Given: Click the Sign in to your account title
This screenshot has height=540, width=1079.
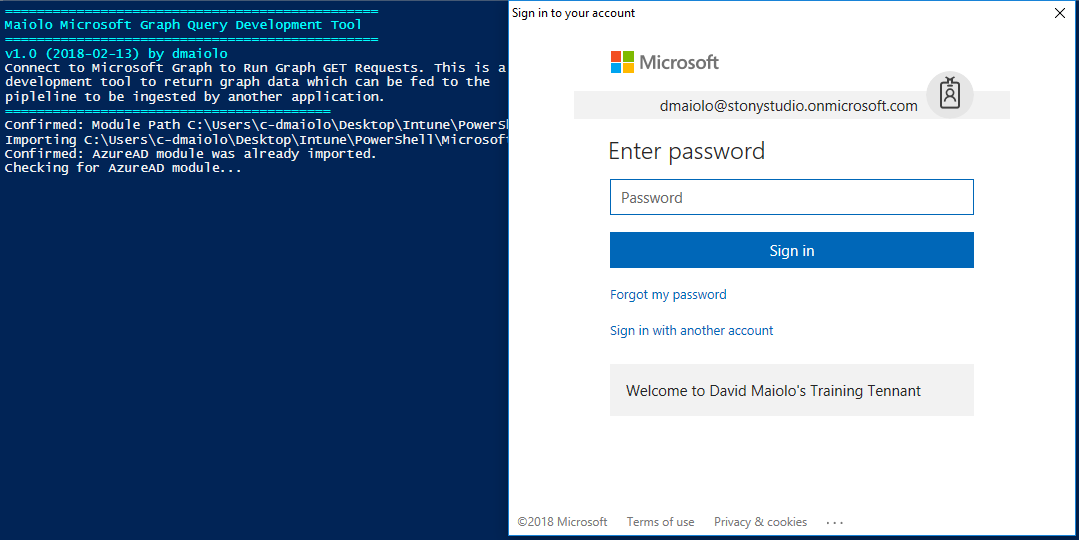Looking at the screenshot, I should click(573, 13).
